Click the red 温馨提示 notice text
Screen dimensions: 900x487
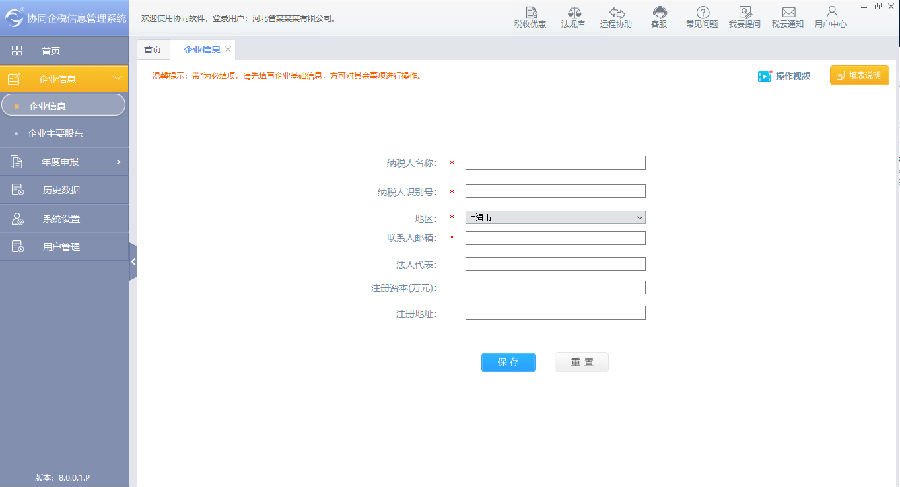pos(286,75)
